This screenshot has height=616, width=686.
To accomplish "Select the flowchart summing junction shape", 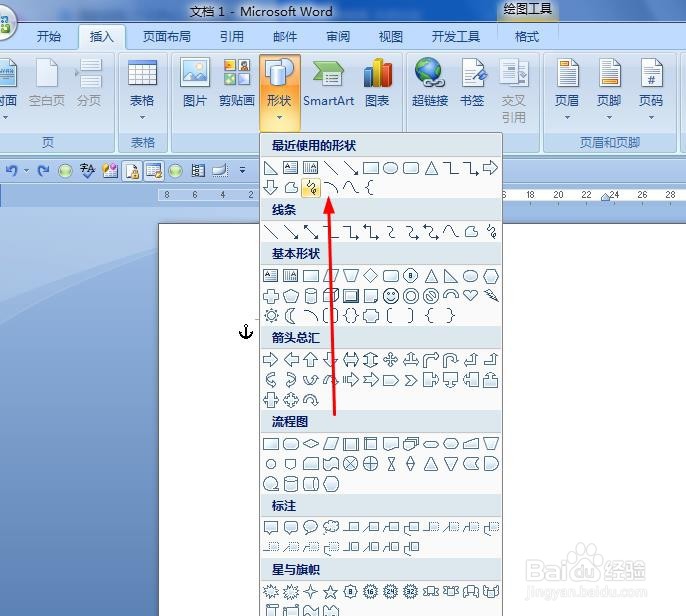I will 350,464.
